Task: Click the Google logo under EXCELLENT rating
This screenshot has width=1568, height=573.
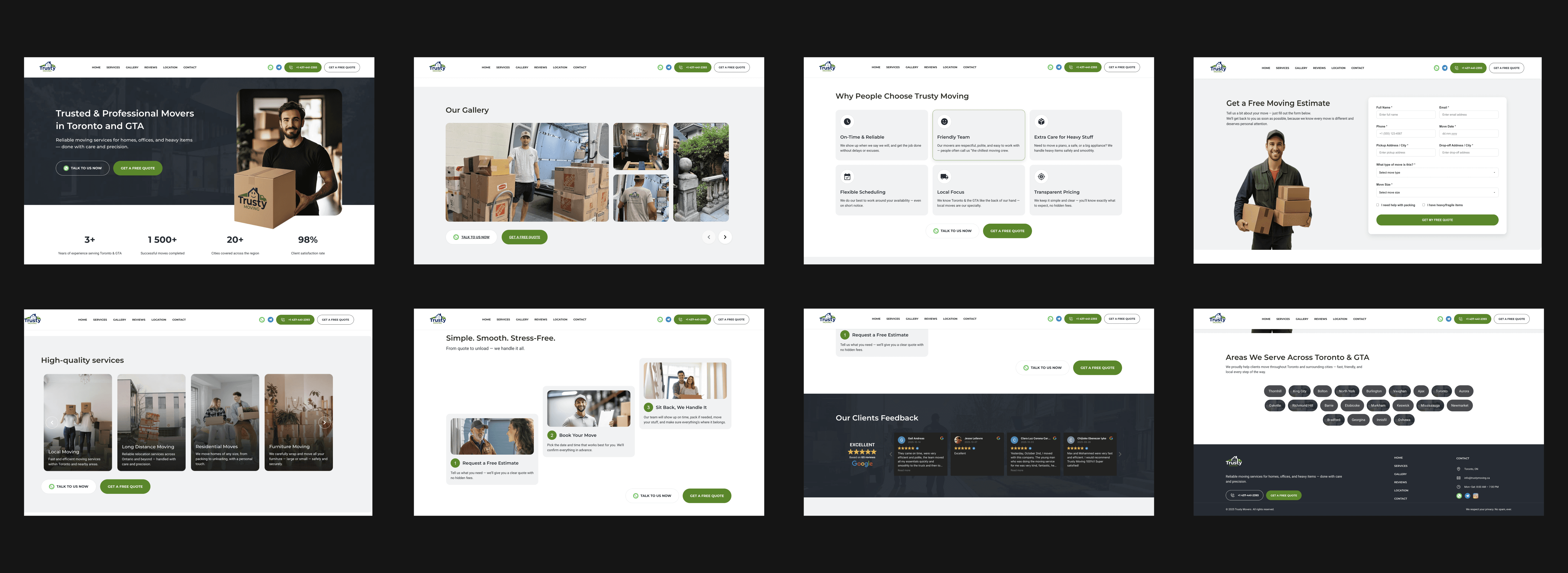Action: coord(862,464)
